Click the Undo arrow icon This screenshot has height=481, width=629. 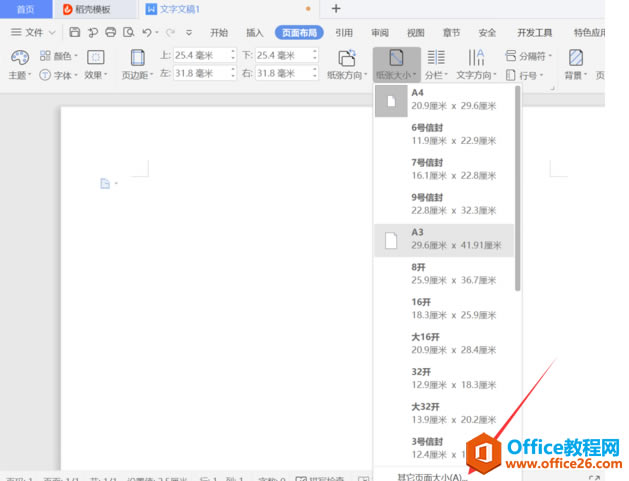tap(147, 32)
